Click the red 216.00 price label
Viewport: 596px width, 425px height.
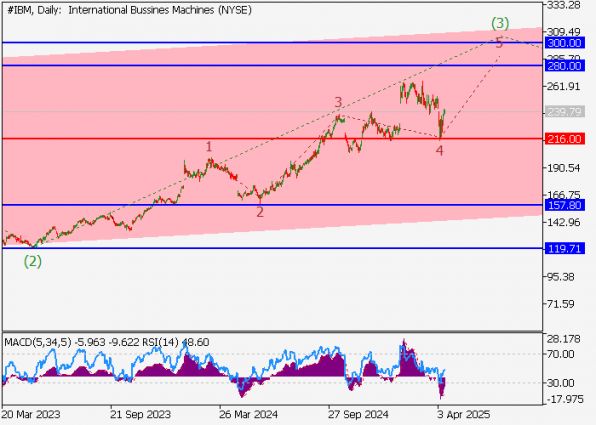[x=564, y=139]
